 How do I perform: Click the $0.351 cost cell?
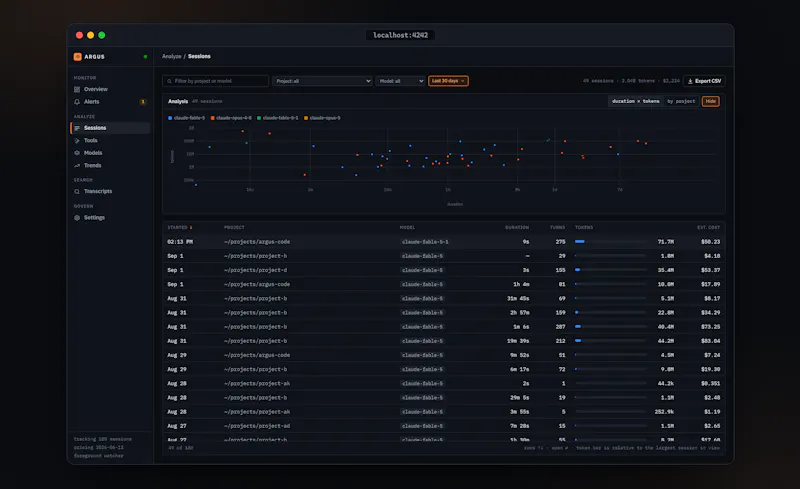[710, 383]
